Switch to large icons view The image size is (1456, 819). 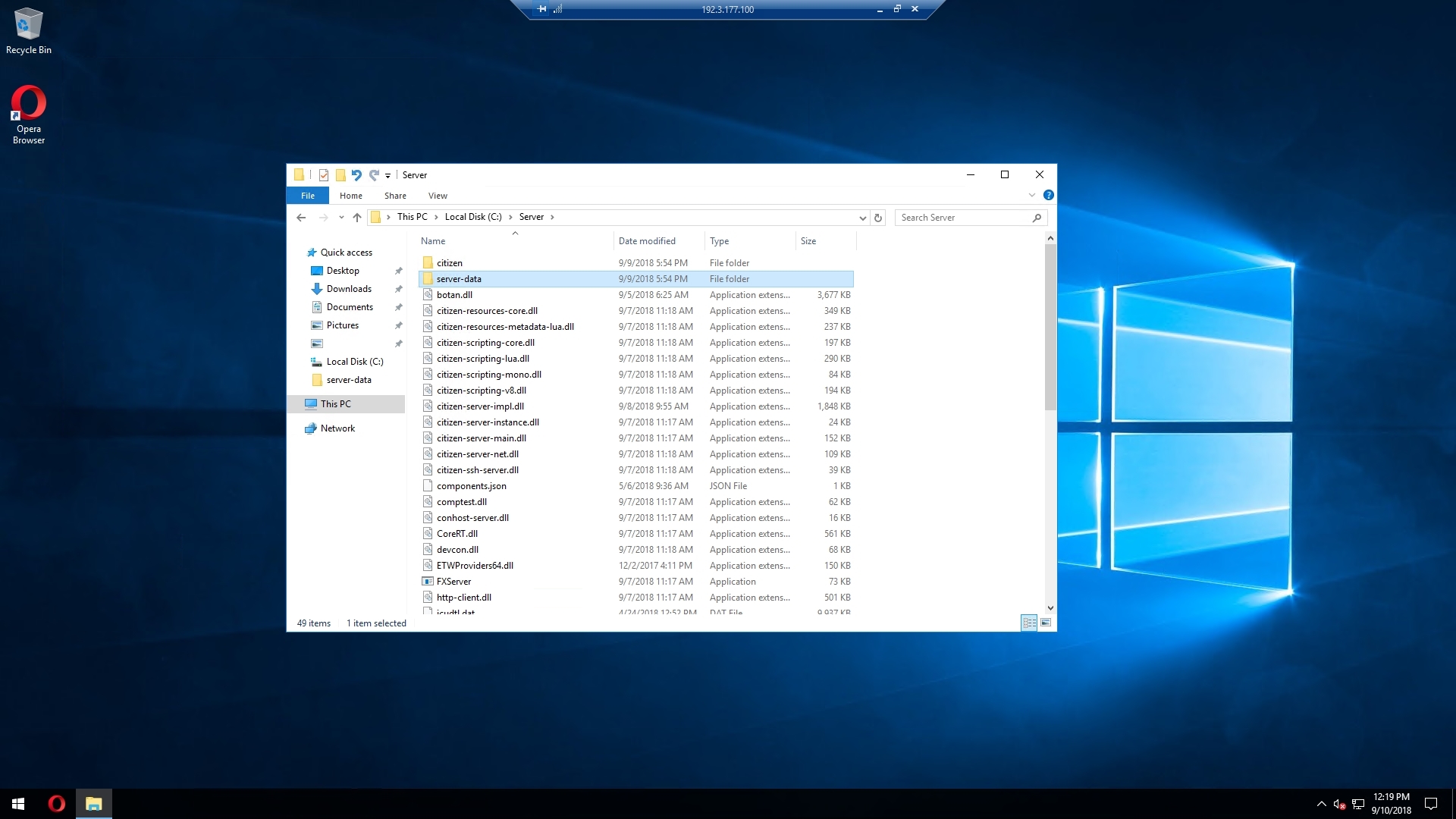tap(1046, 623)
